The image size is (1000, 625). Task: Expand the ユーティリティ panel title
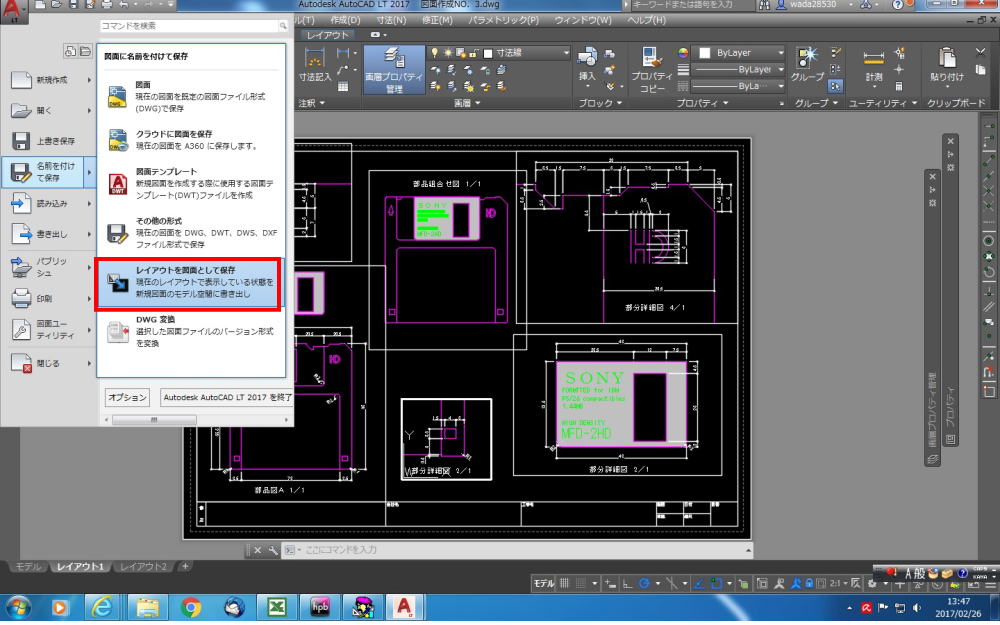click(883, 103)
